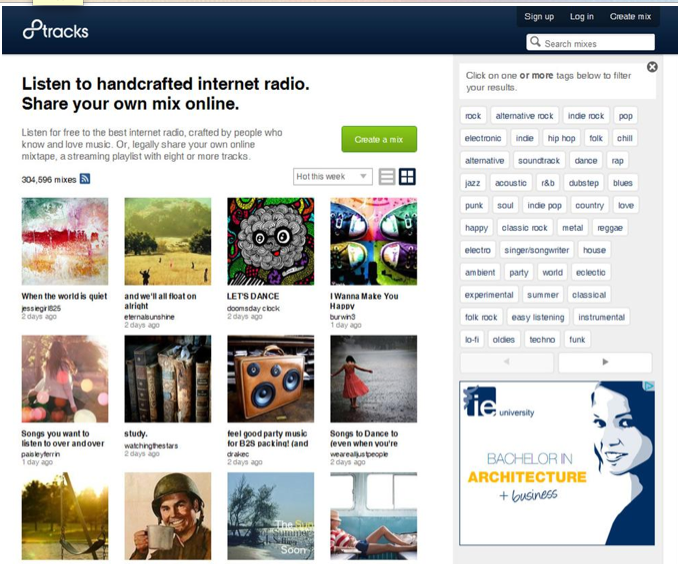678x564 pixels.
Task: Click the 8tracks logo
Action: [55, 30]
